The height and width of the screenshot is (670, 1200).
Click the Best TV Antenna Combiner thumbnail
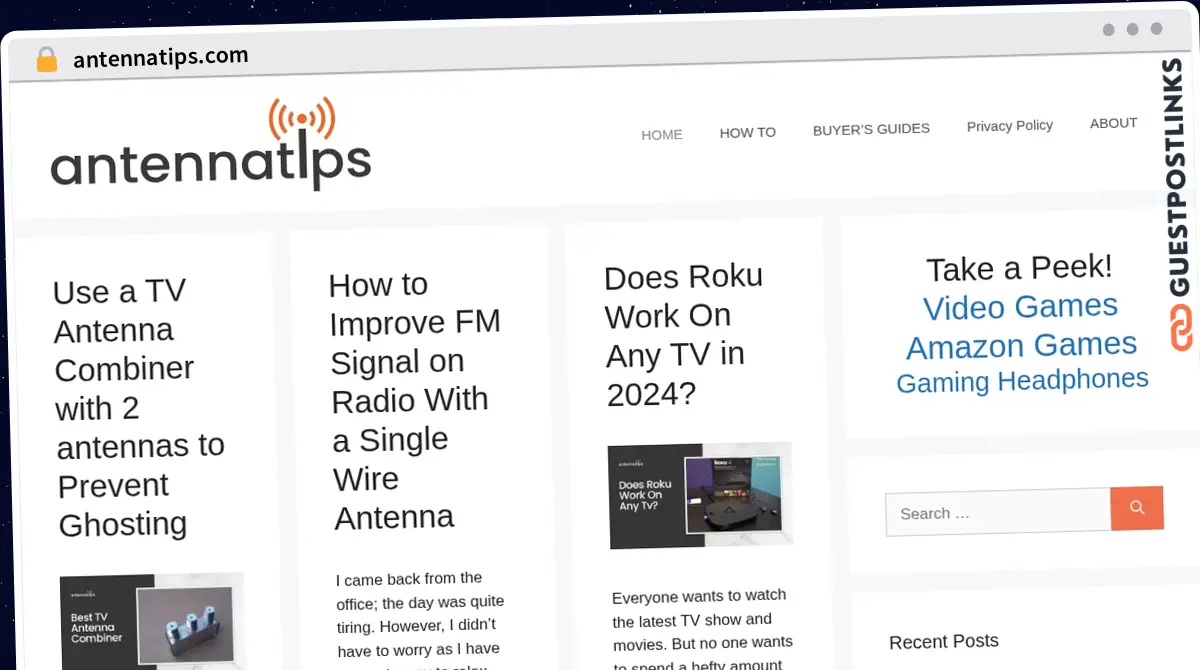[x=152, y=621]
